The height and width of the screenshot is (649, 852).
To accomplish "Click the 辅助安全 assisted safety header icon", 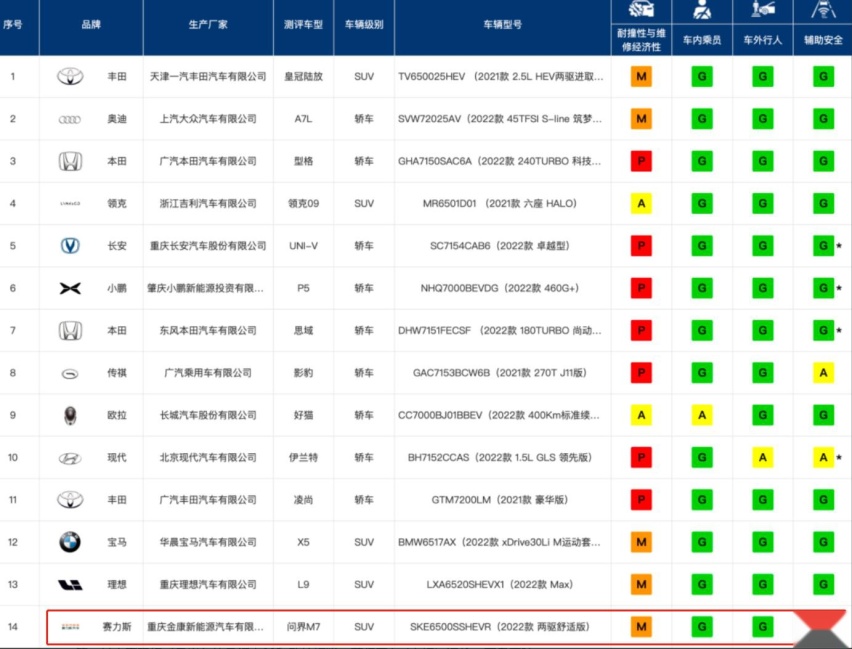I will pos(823,9).
